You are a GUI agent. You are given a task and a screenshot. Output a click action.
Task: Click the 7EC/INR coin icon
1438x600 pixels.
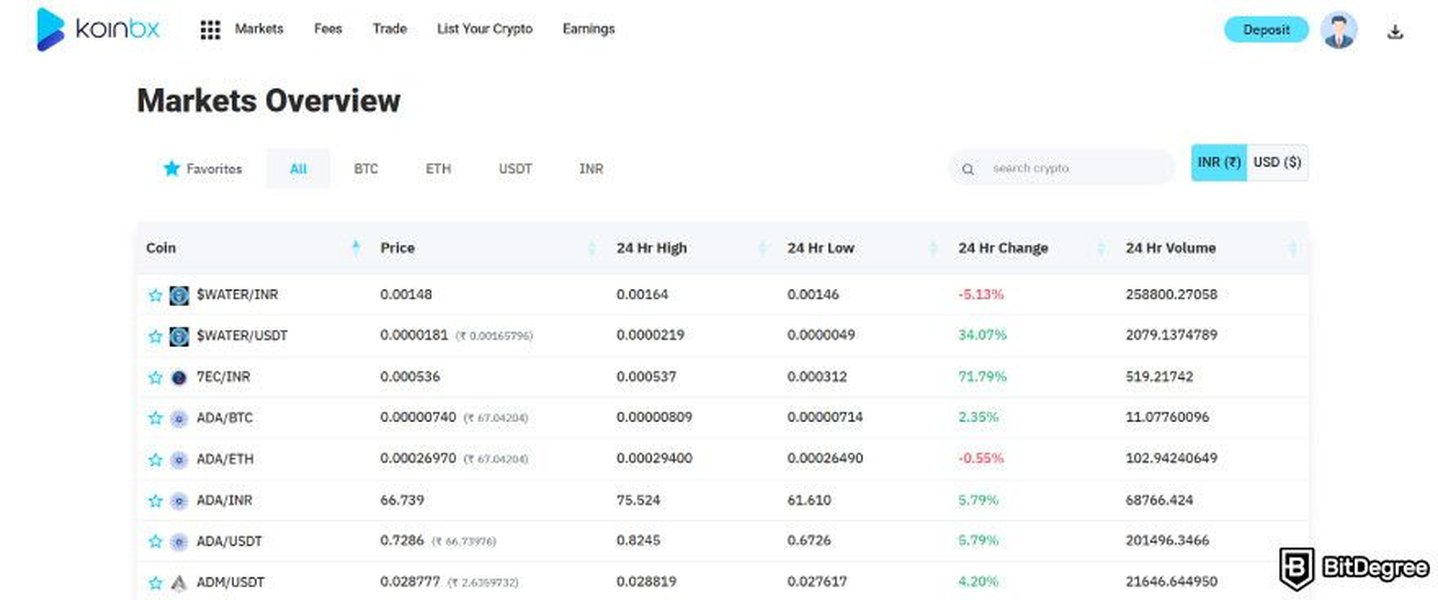[x=179, y=377]
